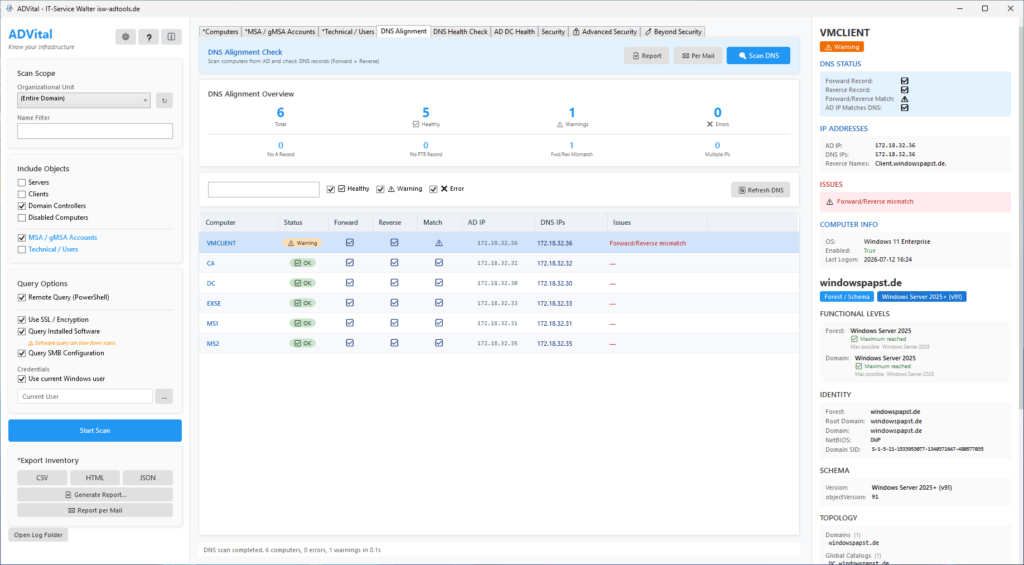Toggle Technical / Users checkbox
The height and width of the screenshot is (565, 1024).
[22, 250]
